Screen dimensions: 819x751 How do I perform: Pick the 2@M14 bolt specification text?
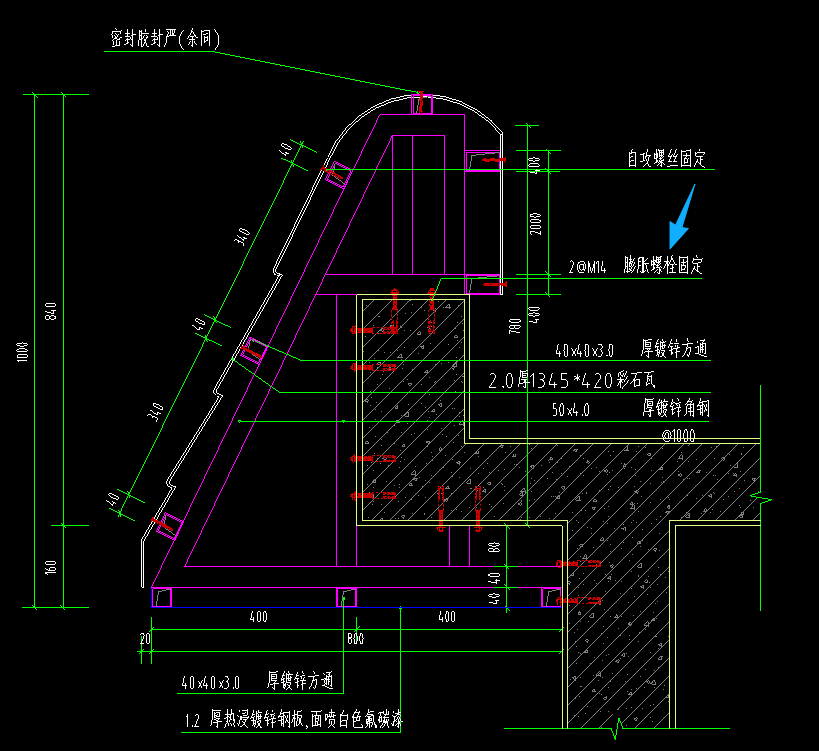point(588,268)
